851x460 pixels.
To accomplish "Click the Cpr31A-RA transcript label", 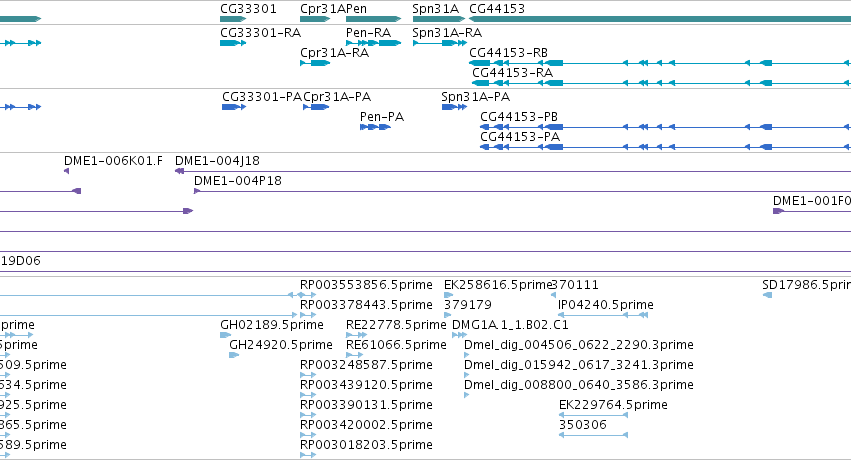I will (334, 53).
